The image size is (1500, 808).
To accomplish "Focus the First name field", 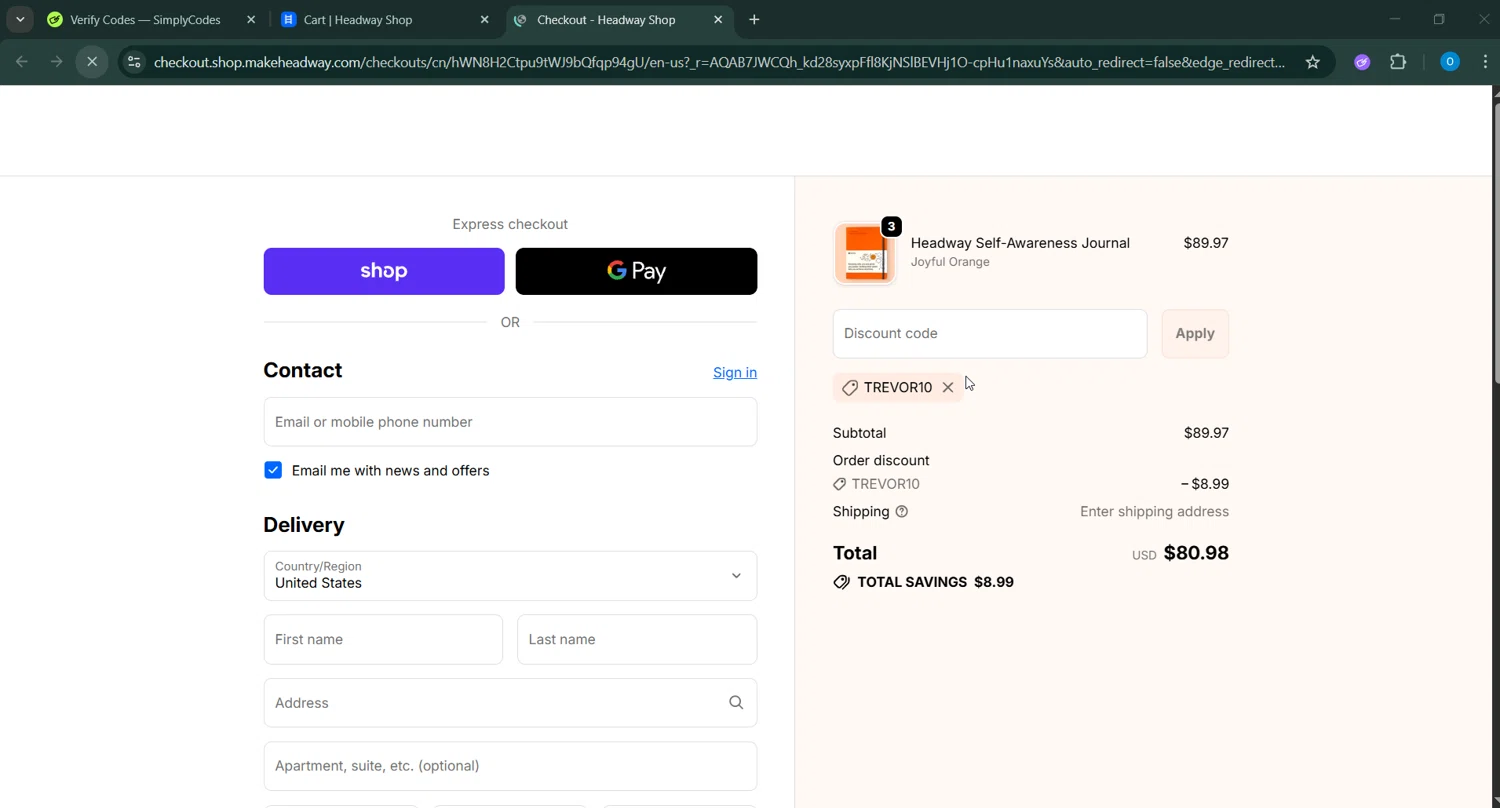I will click(x=383, y=639).
